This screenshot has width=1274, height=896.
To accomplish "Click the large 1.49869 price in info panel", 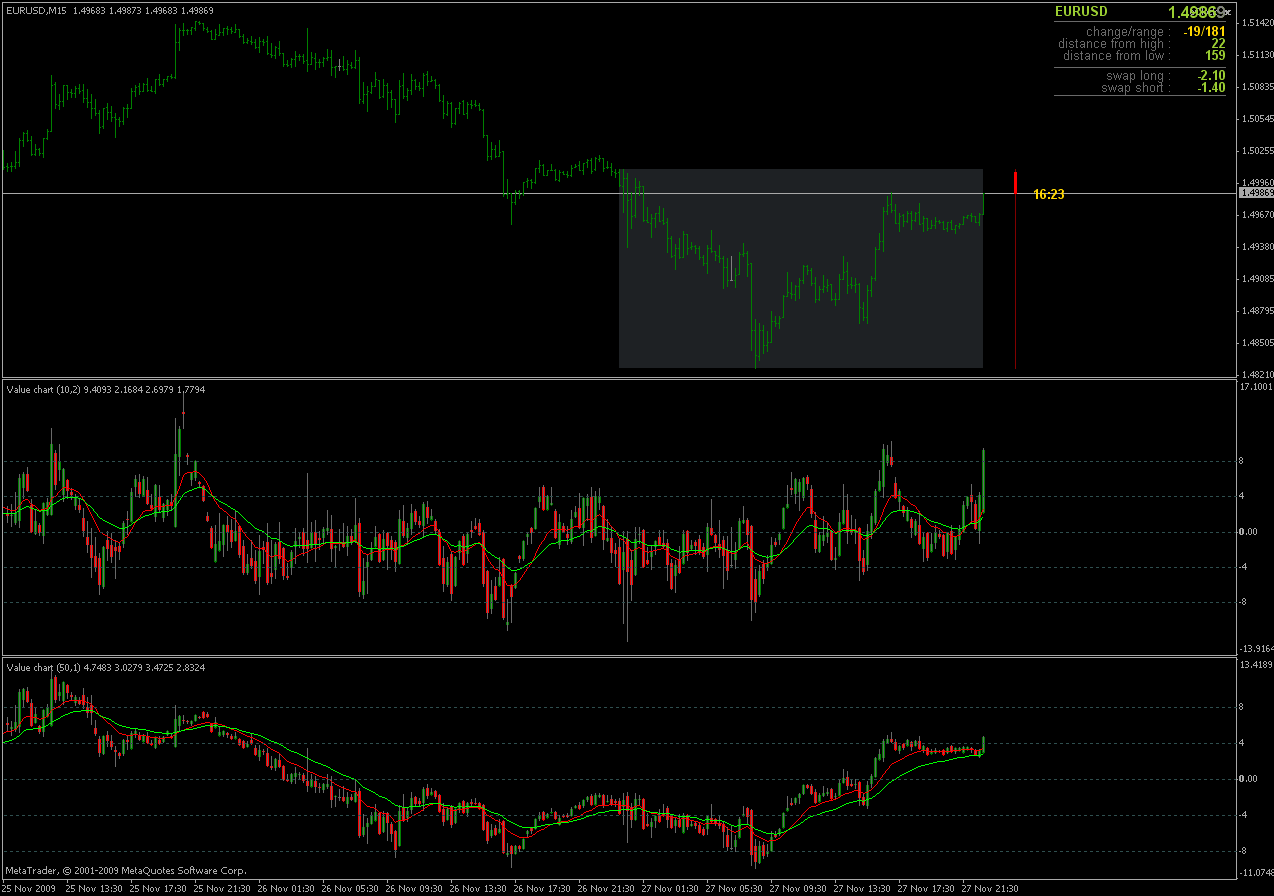I will click(x=1197, y=12).
